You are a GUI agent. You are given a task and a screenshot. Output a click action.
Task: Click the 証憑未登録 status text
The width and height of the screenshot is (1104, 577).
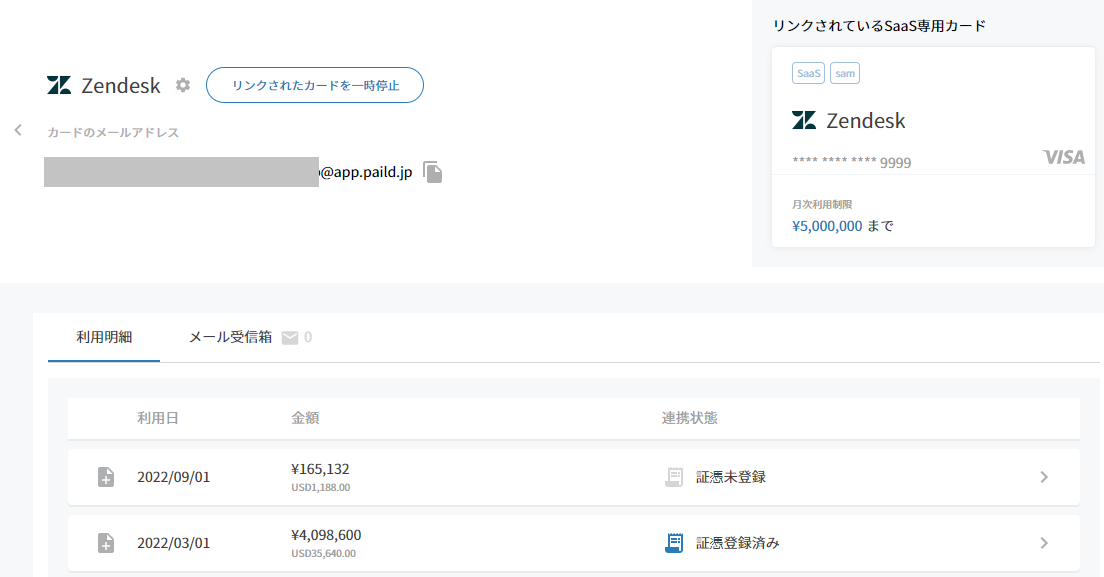(x=731, y=477)
